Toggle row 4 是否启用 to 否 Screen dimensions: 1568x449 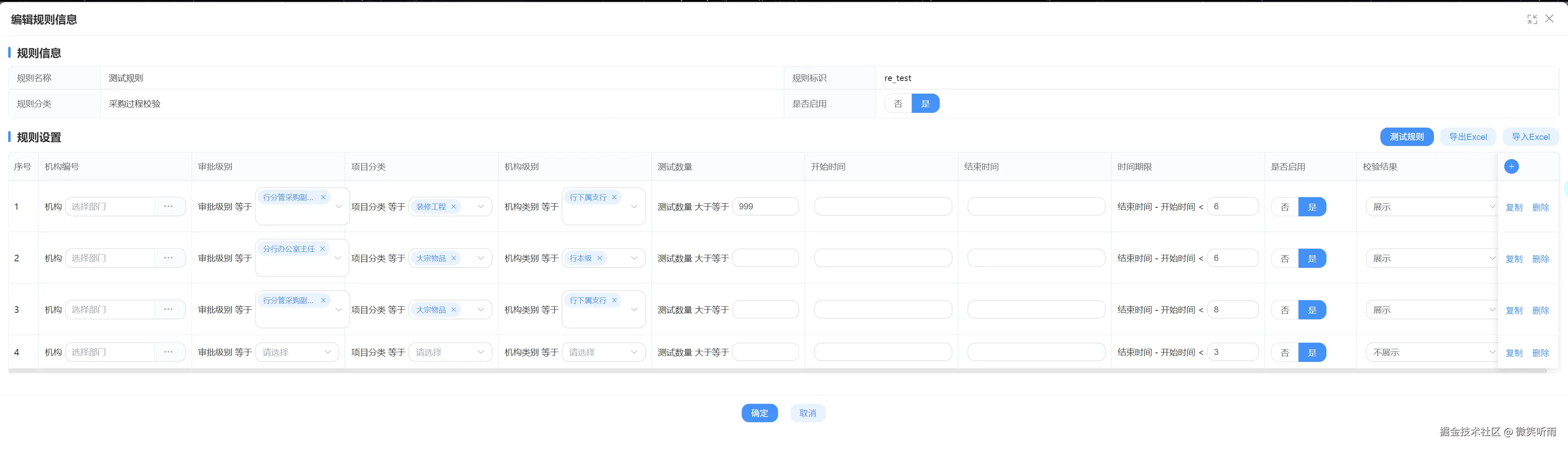point(1285,353)
